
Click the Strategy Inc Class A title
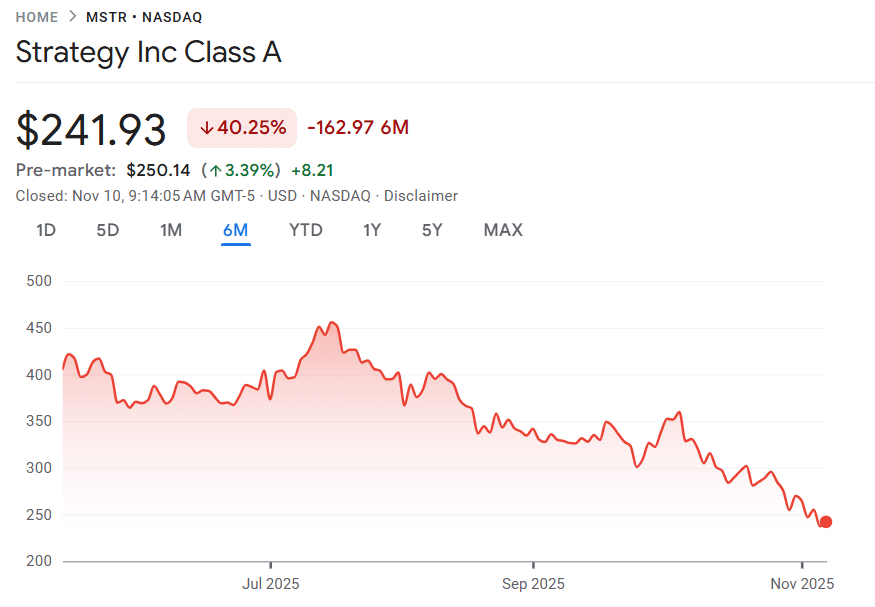(x=149, y=52)
